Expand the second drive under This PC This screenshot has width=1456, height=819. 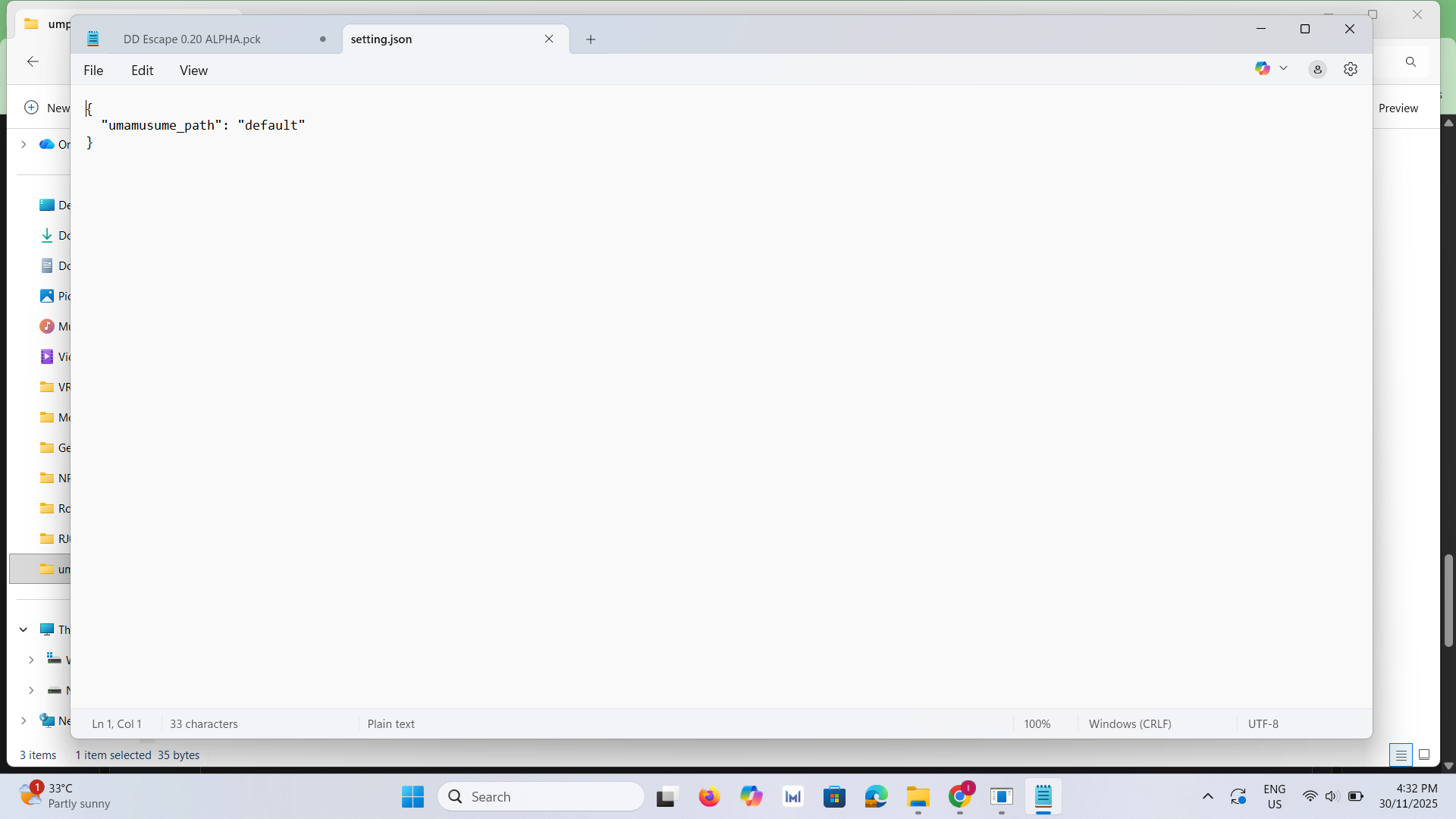click(31, 690)
